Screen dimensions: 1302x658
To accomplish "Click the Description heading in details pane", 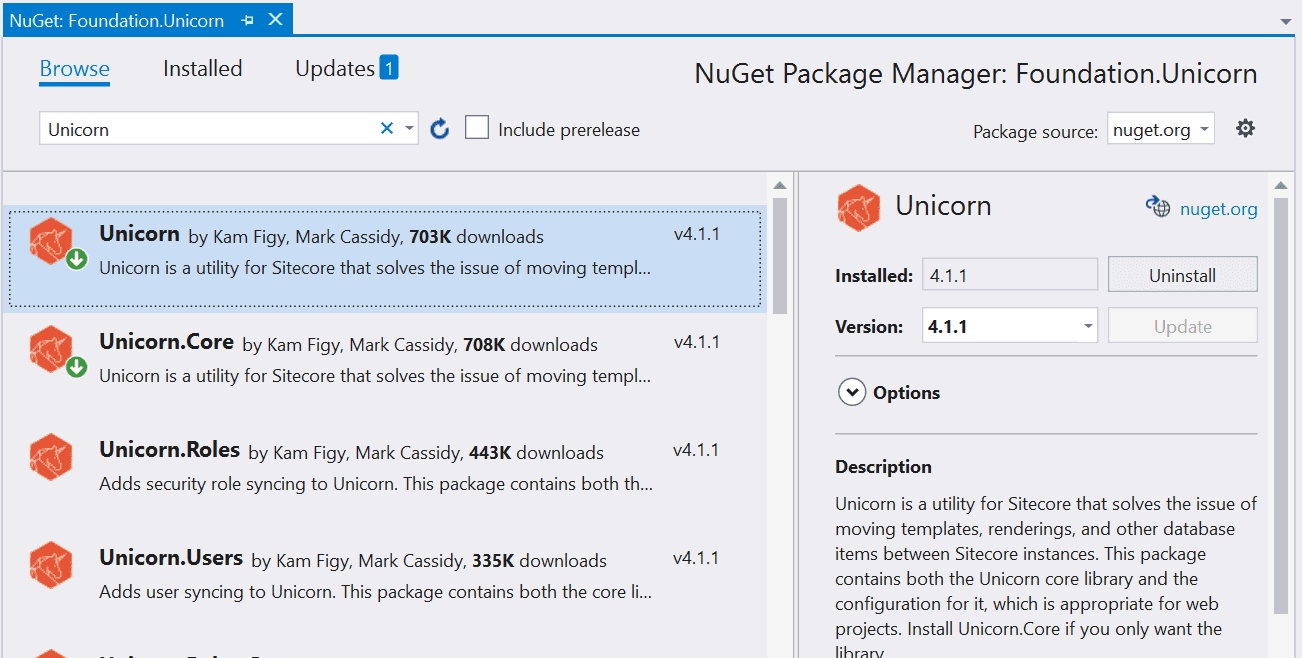I will [883, 467].
